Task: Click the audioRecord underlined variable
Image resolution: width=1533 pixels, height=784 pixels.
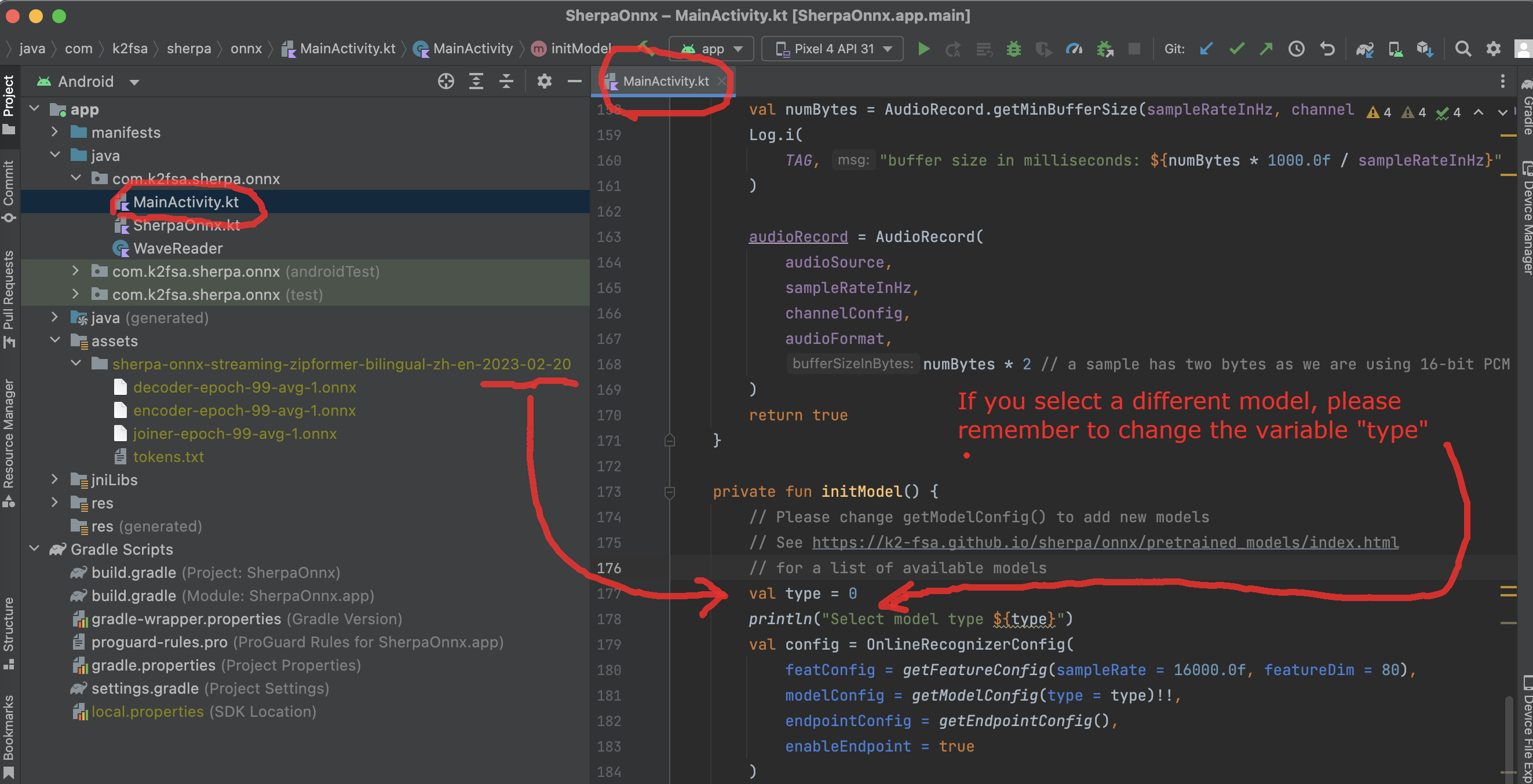Action: tap(798, 237)
